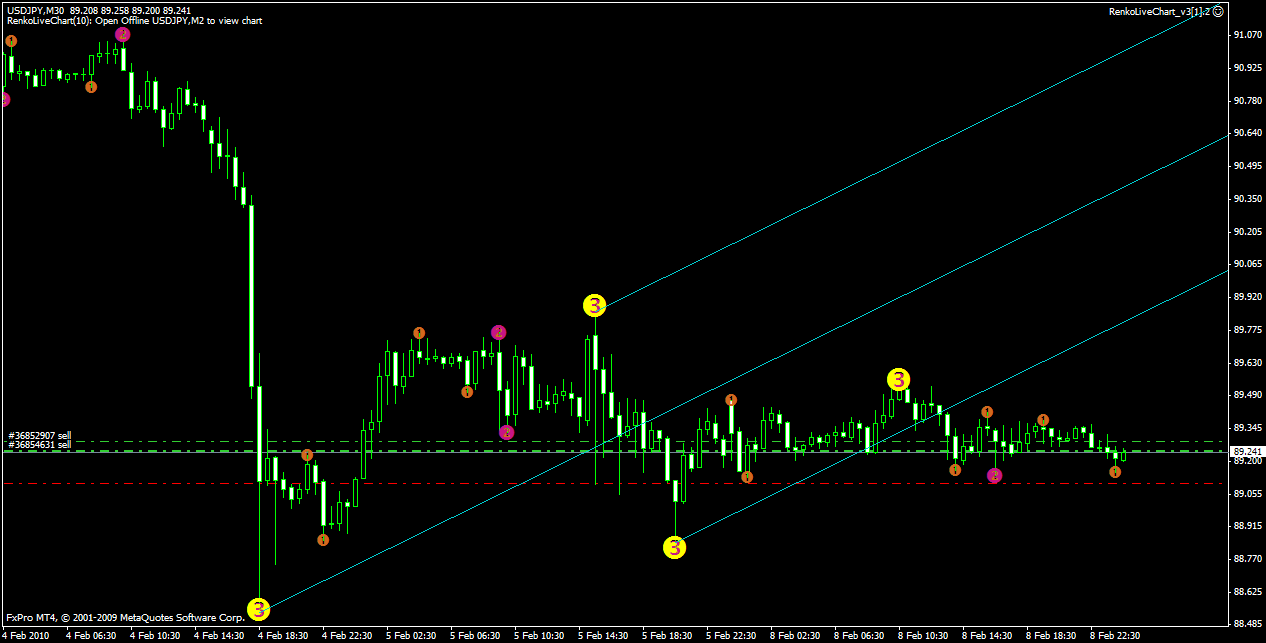The image size is (1266, 643).
Task: Click the orange 1 marker above the very first candles
Action: click(x=10, y=41)
